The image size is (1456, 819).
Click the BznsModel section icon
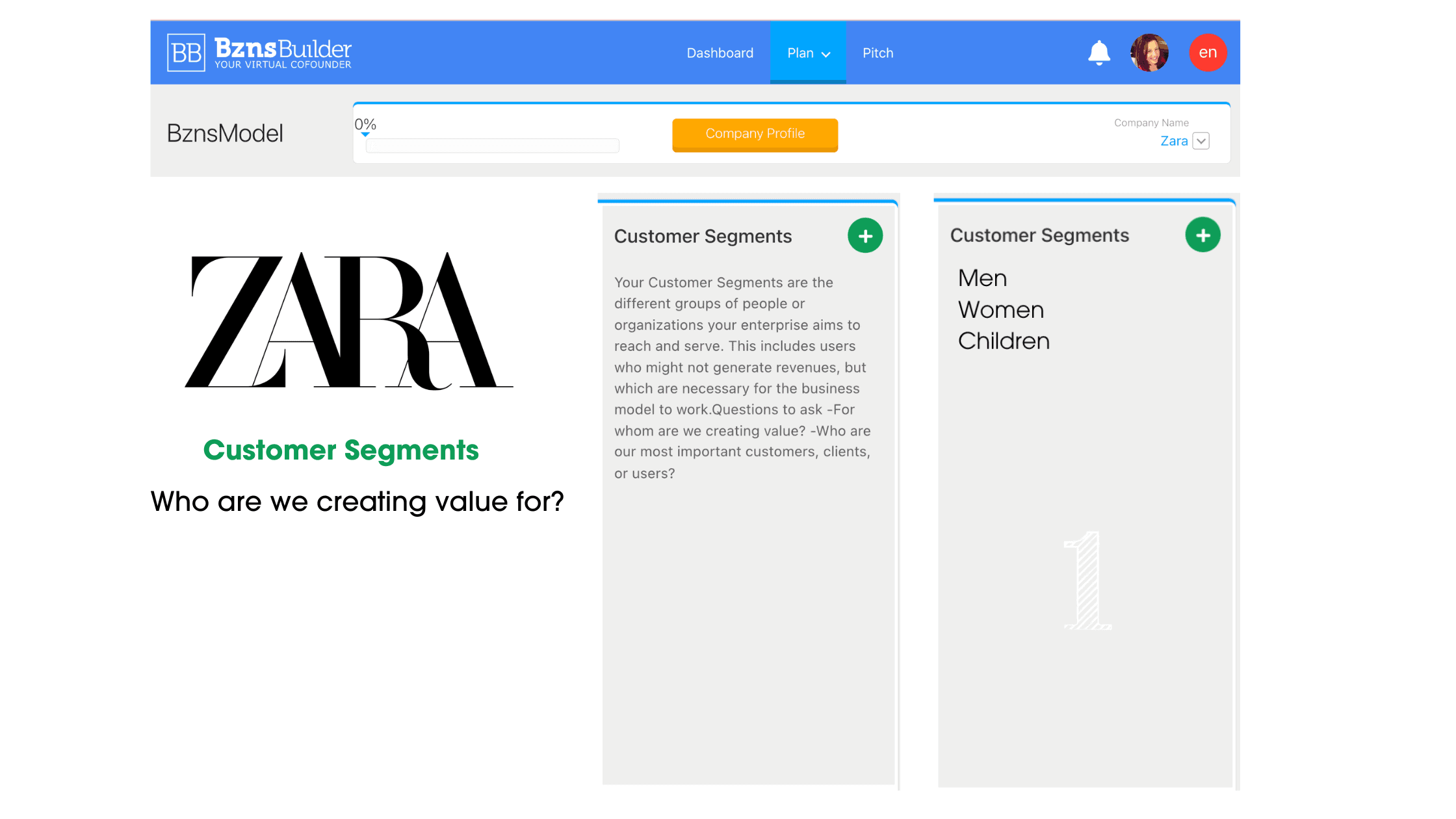[x=225, y=131]
